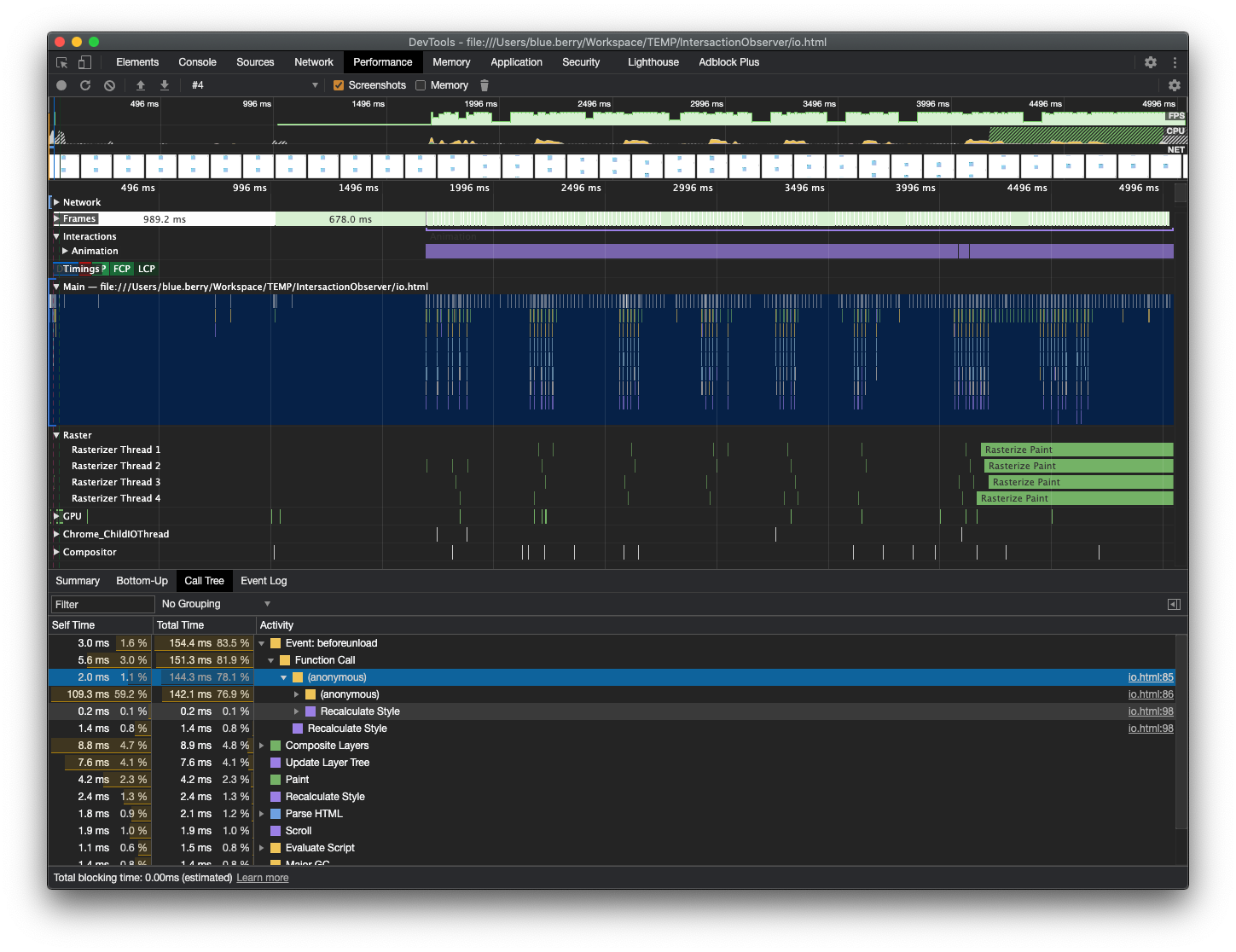
Task: Open capture settings gear in Performance toolbar
Action: (1175, 85)
